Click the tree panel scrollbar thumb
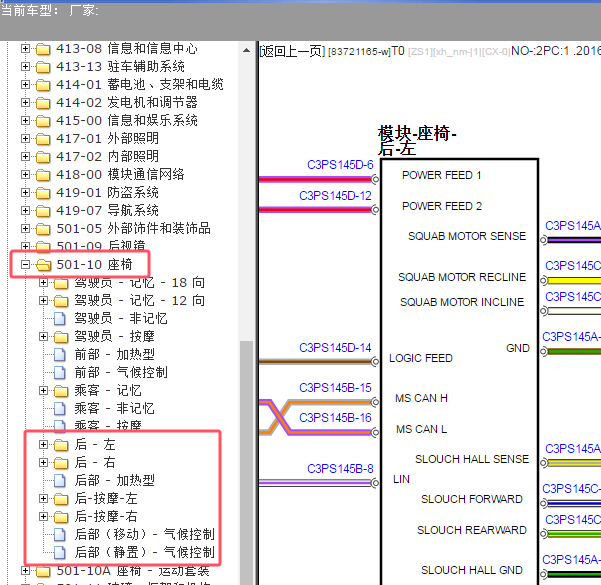601x585 pixels. [246, 462]
